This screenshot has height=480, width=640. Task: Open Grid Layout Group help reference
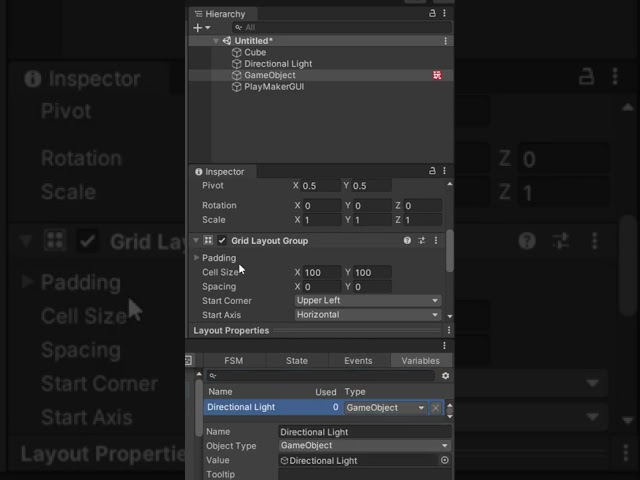click(x=407, y=240)
